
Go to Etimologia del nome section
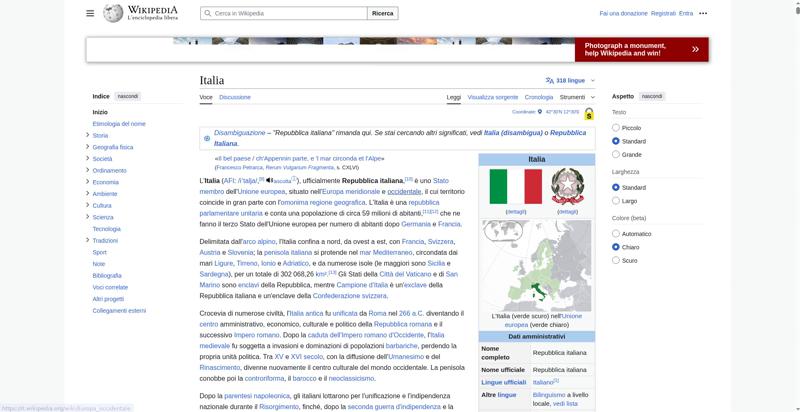coord(119,124)
